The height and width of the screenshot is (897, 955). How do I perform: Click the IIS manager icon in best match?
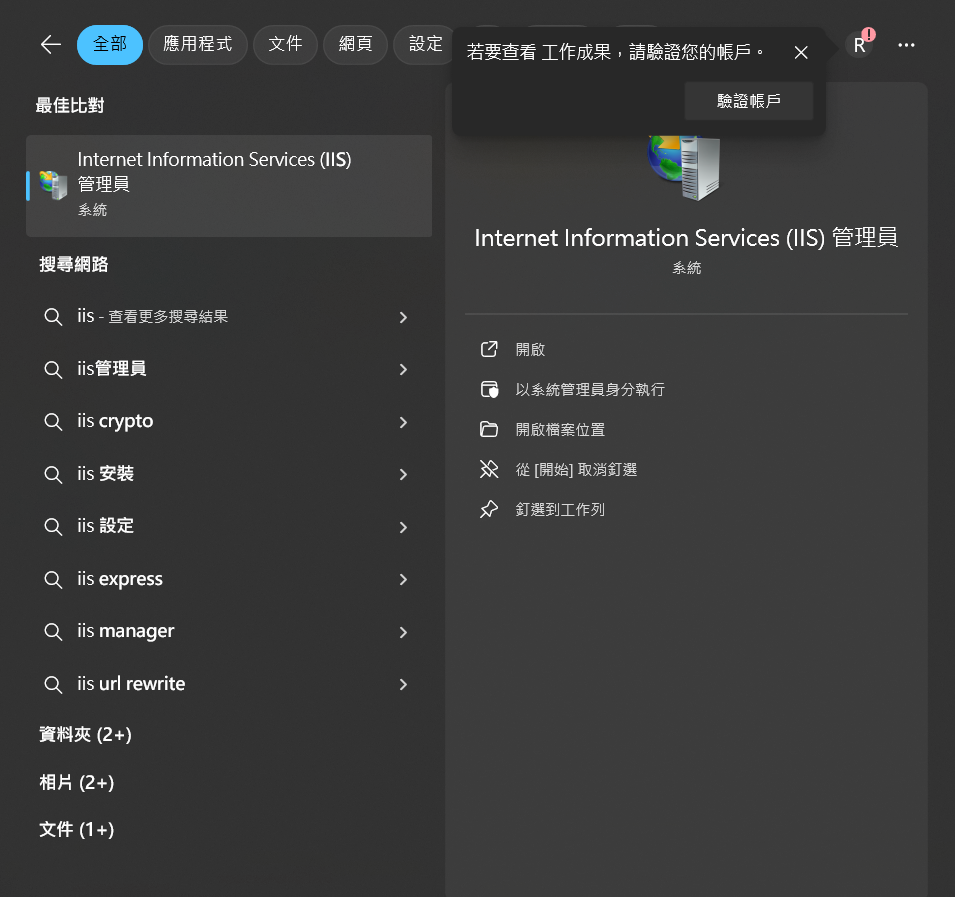54,185
